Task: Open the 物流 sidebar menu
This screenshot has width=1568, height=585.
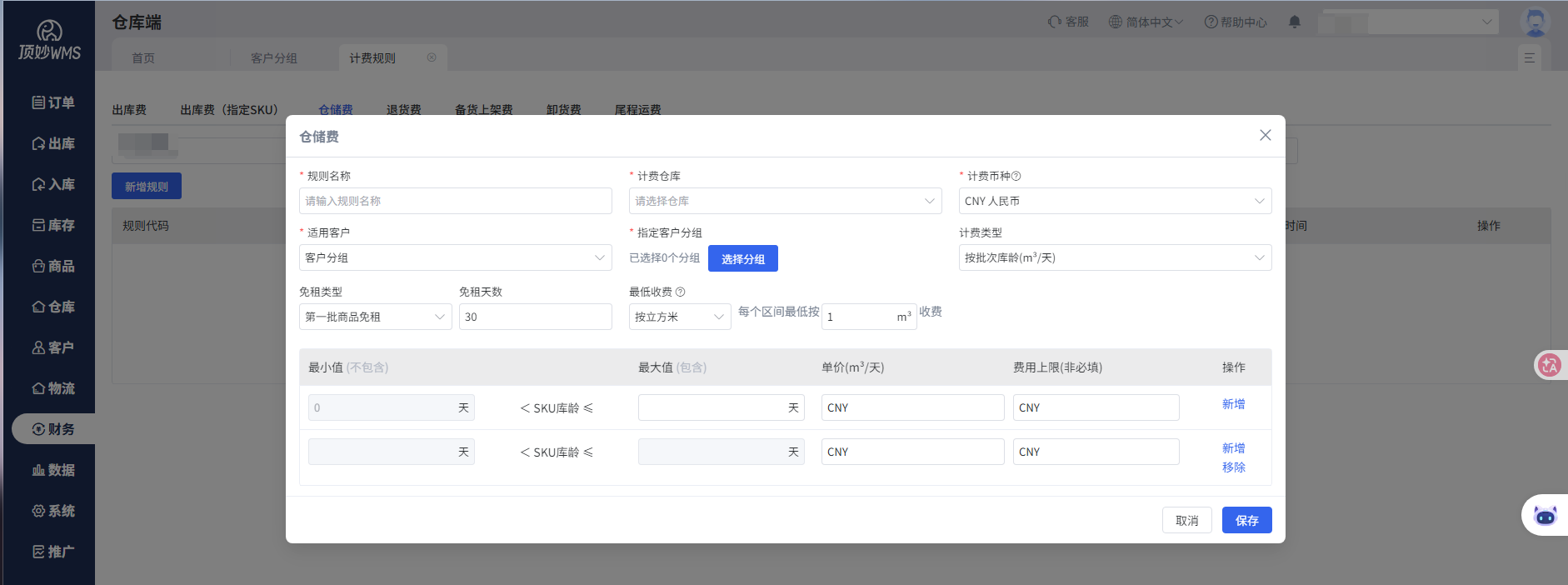Action: click(x=53, y=388)
